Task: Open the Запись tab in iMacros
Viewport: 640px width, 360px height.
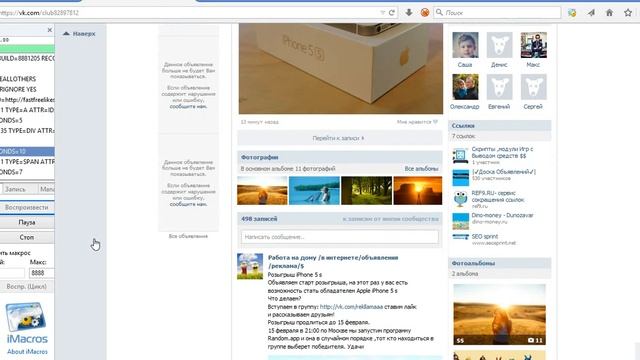Action: (15, 189)
